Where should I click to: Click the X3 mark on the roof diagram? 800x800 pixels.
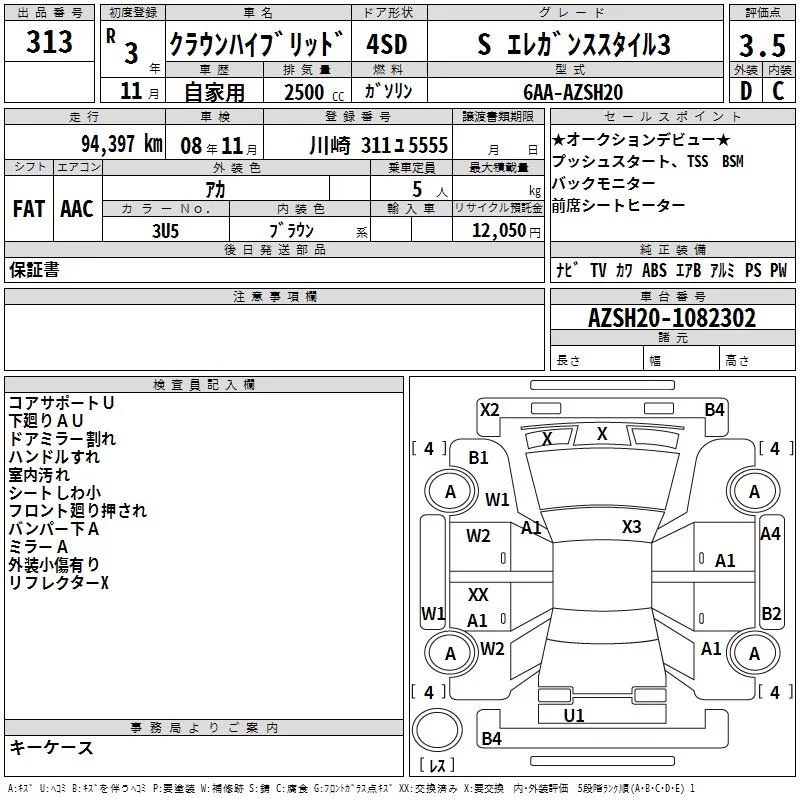coord(631,527)
